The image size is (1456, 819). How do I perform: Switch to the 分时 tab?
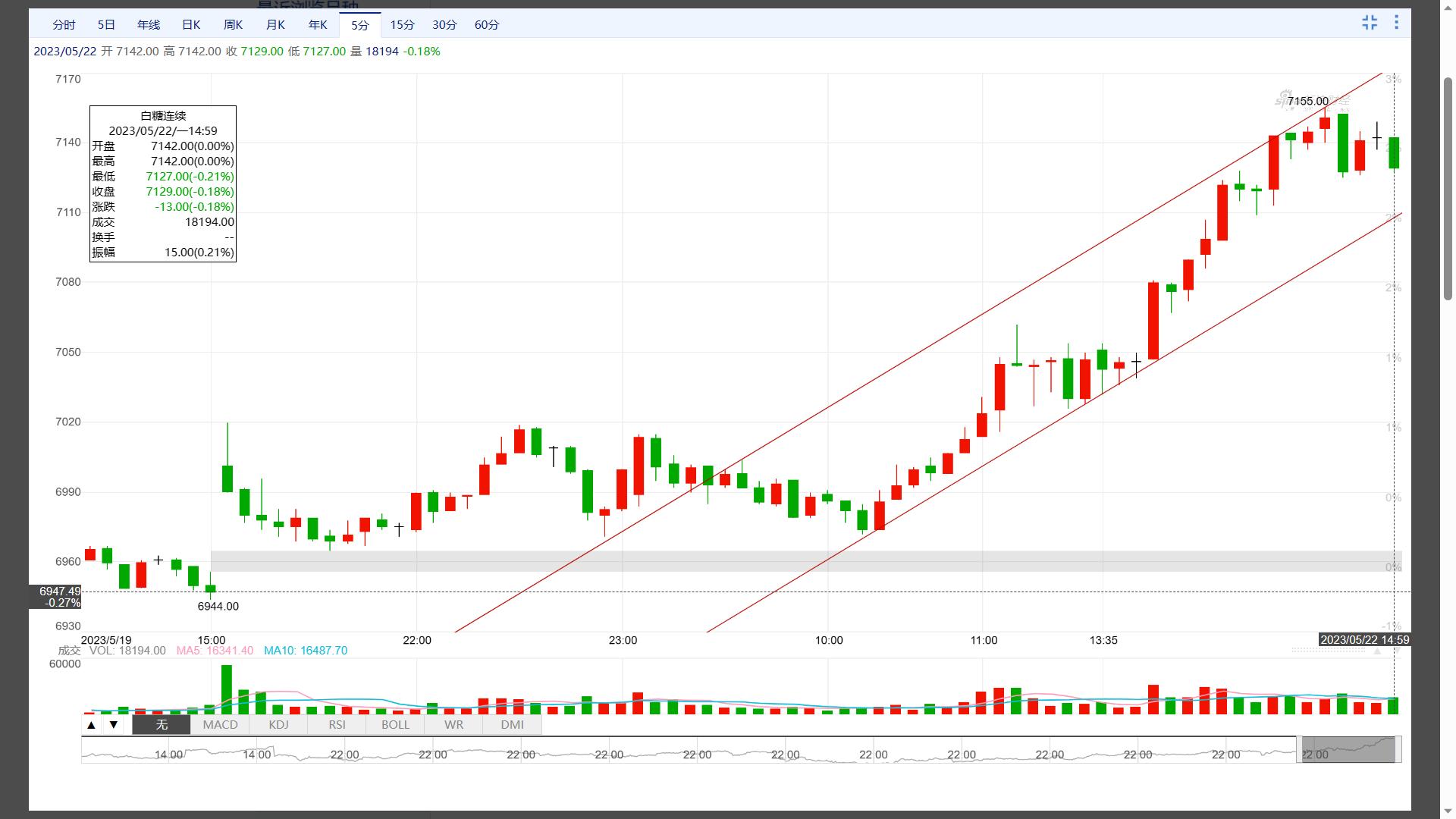[x=64, y=25]
